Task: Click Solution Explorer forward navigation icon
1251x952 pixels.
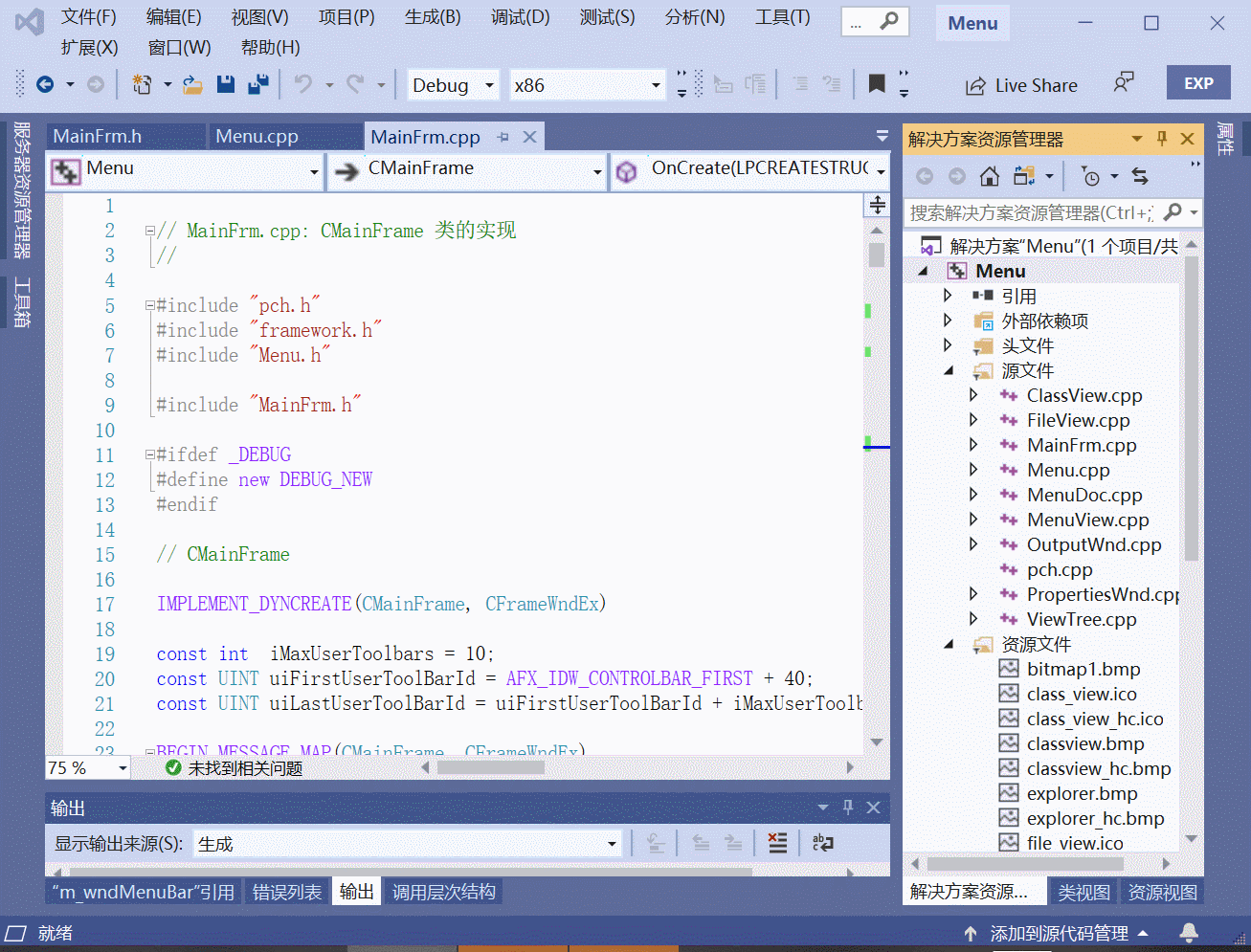Action: tap(957, 176)
